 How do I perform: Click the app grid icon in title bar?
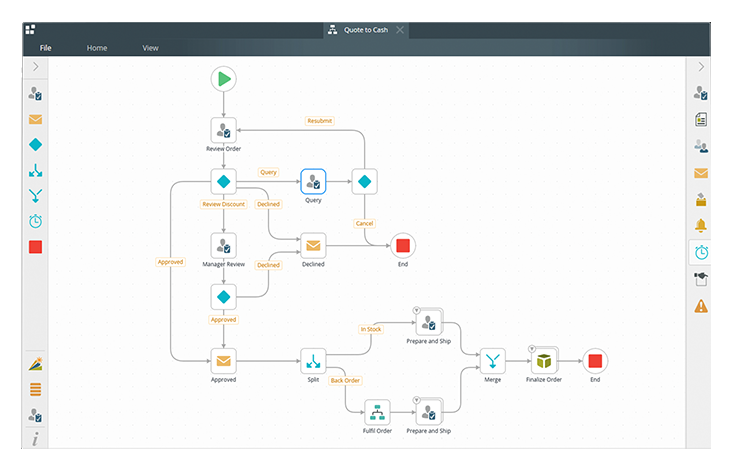click(x=30, y=29)
